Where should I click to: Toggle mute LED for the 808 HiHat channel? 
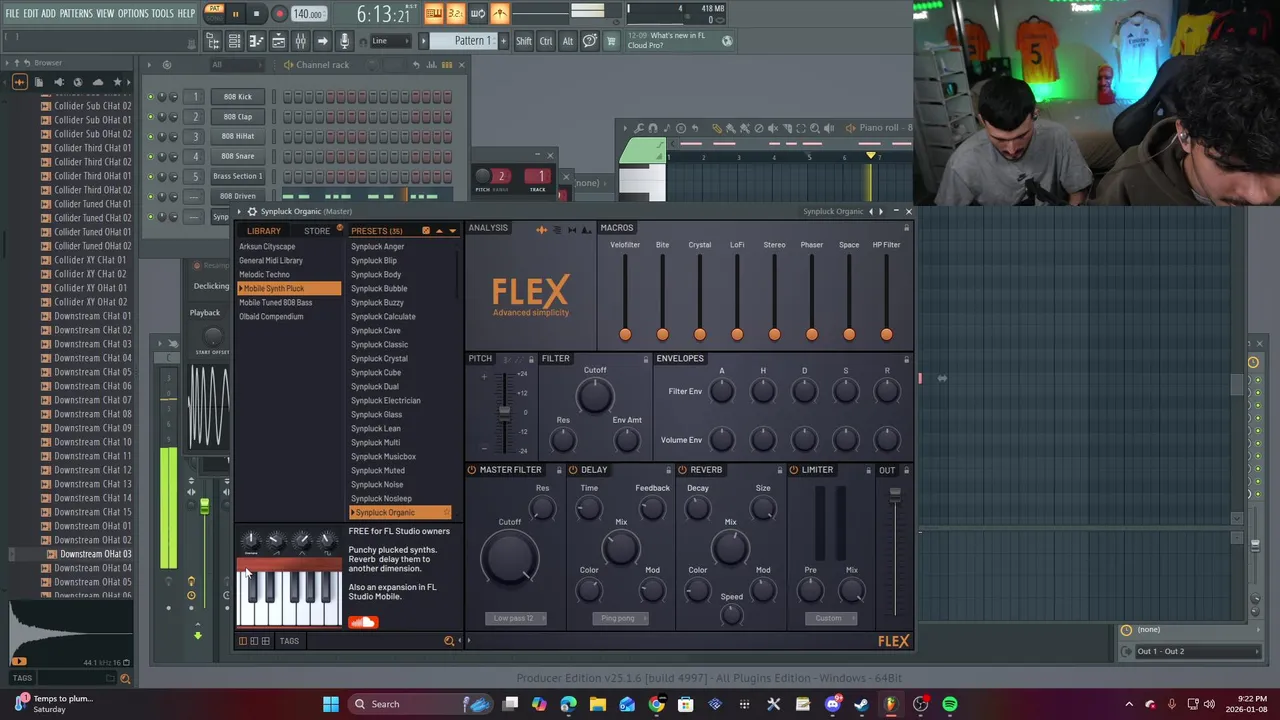coord(150,137)
